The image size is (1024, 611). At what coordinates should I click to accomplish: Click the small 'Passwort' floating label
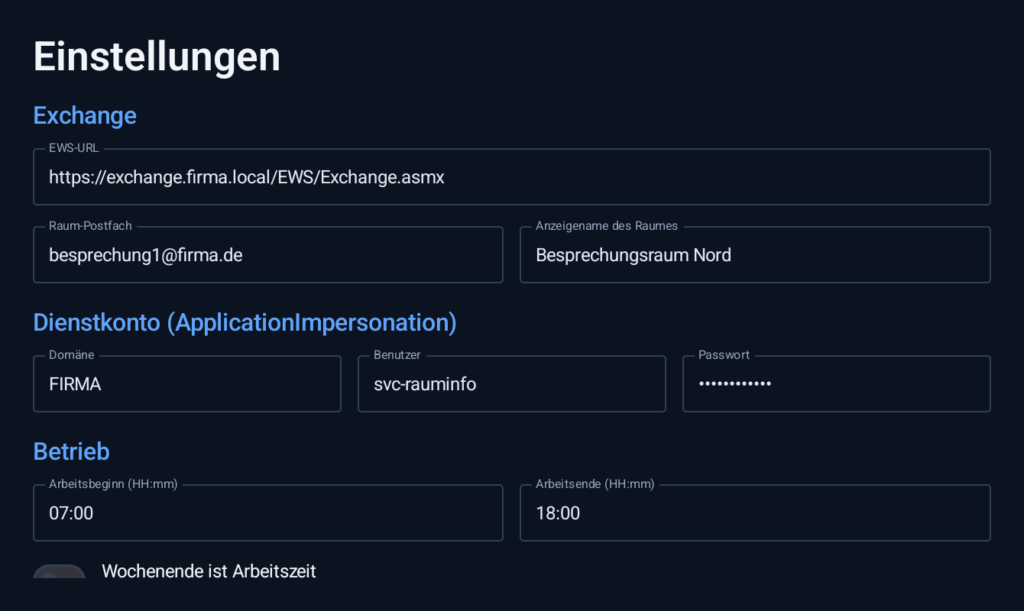(724, 355)
